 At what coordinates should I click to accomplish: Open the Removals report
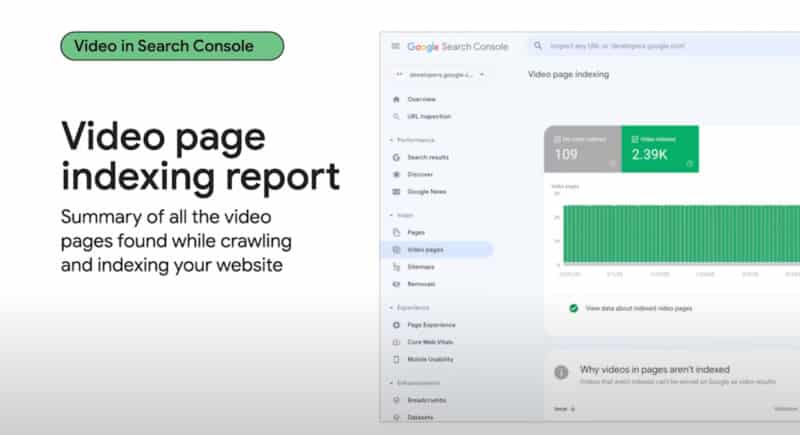point(421,284)
